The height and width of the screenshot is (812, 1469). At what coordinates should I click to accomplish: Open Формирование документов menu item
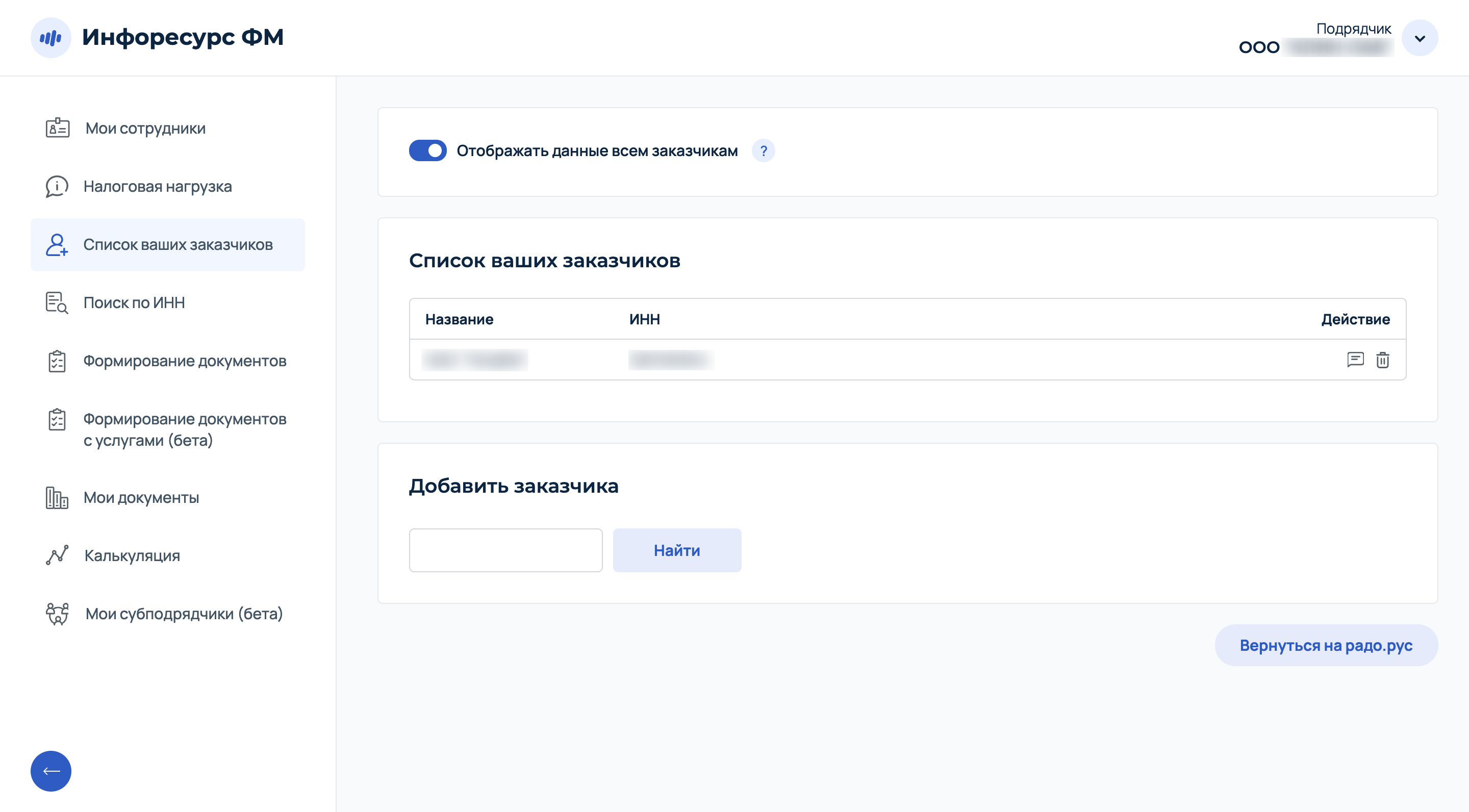coord(168,361)
